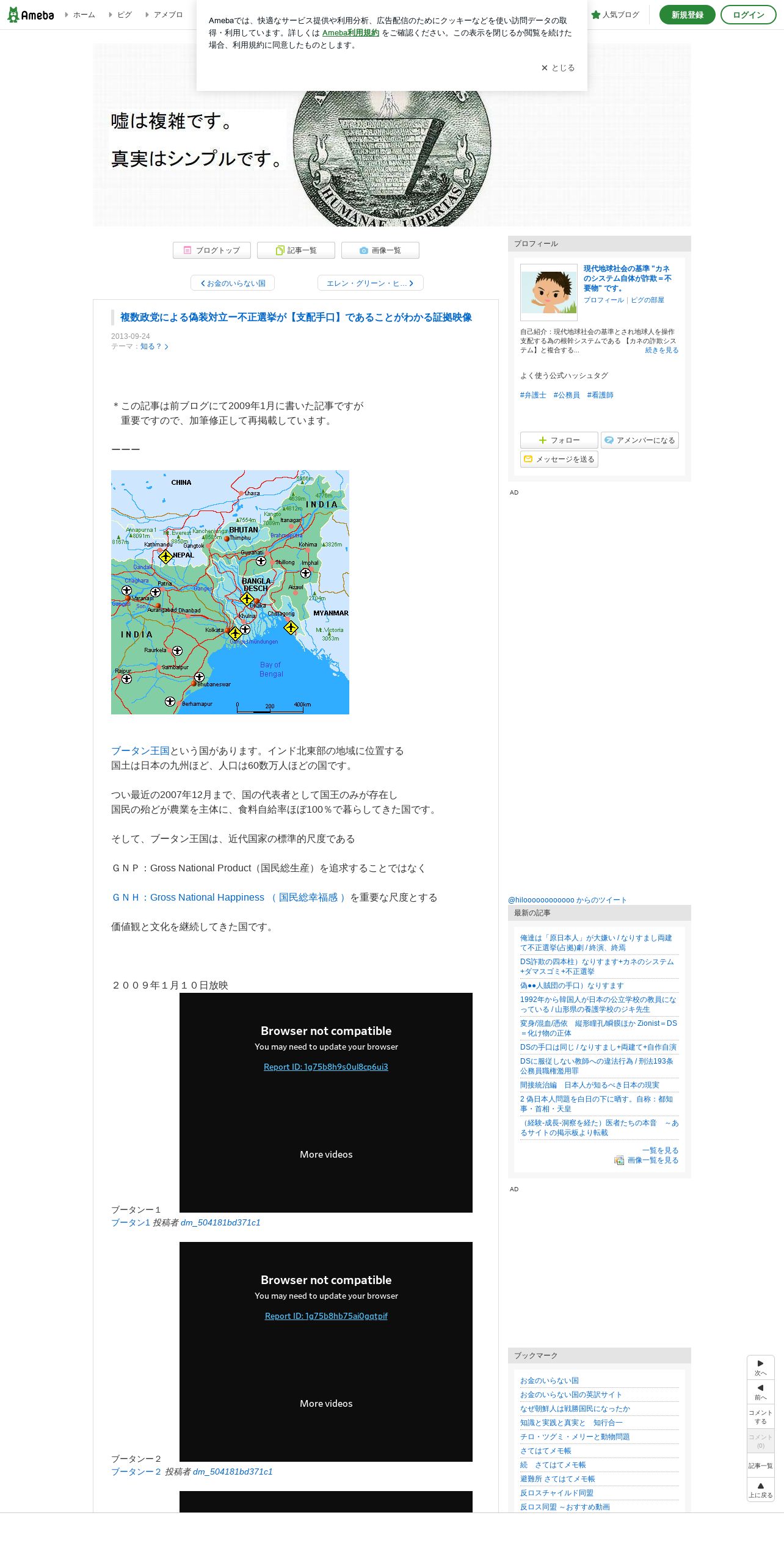Open the Ameba利用規約 link

point(350,33)
